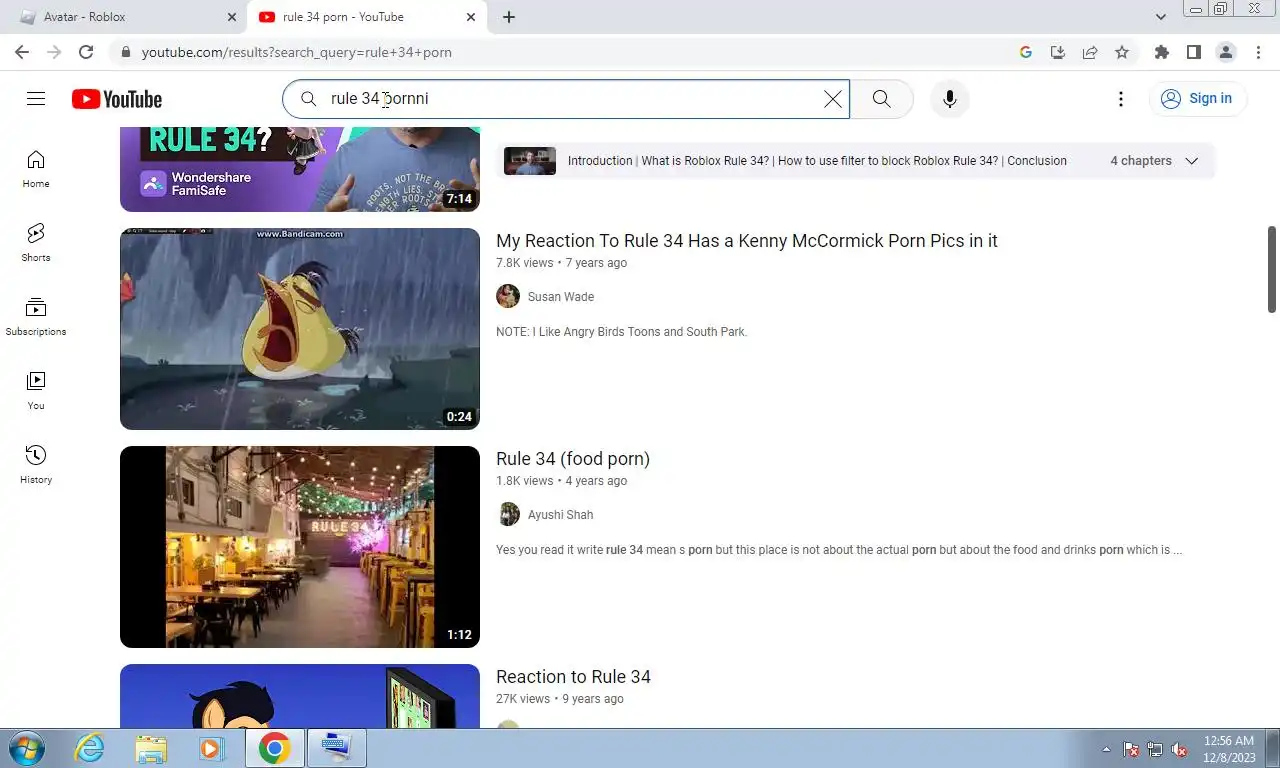
Task: Click the chapters preview thumbnail
Action: [x=529, y=161]
